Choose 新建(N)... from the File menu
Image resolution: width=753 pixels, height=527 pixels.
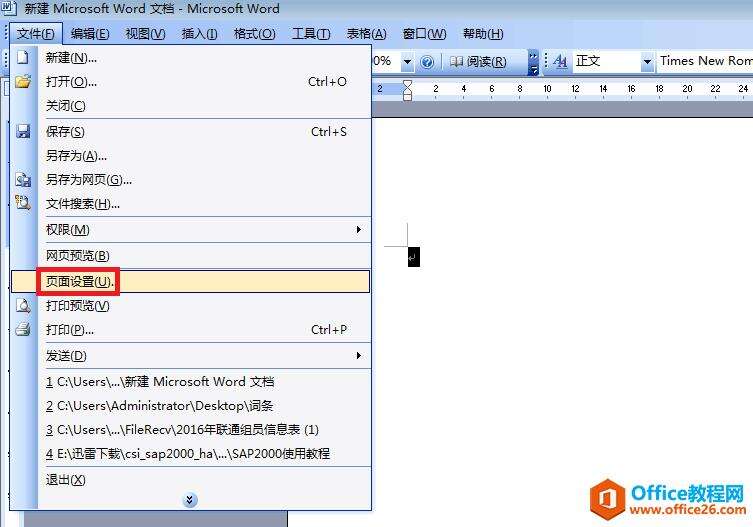[x=190, y=58]
